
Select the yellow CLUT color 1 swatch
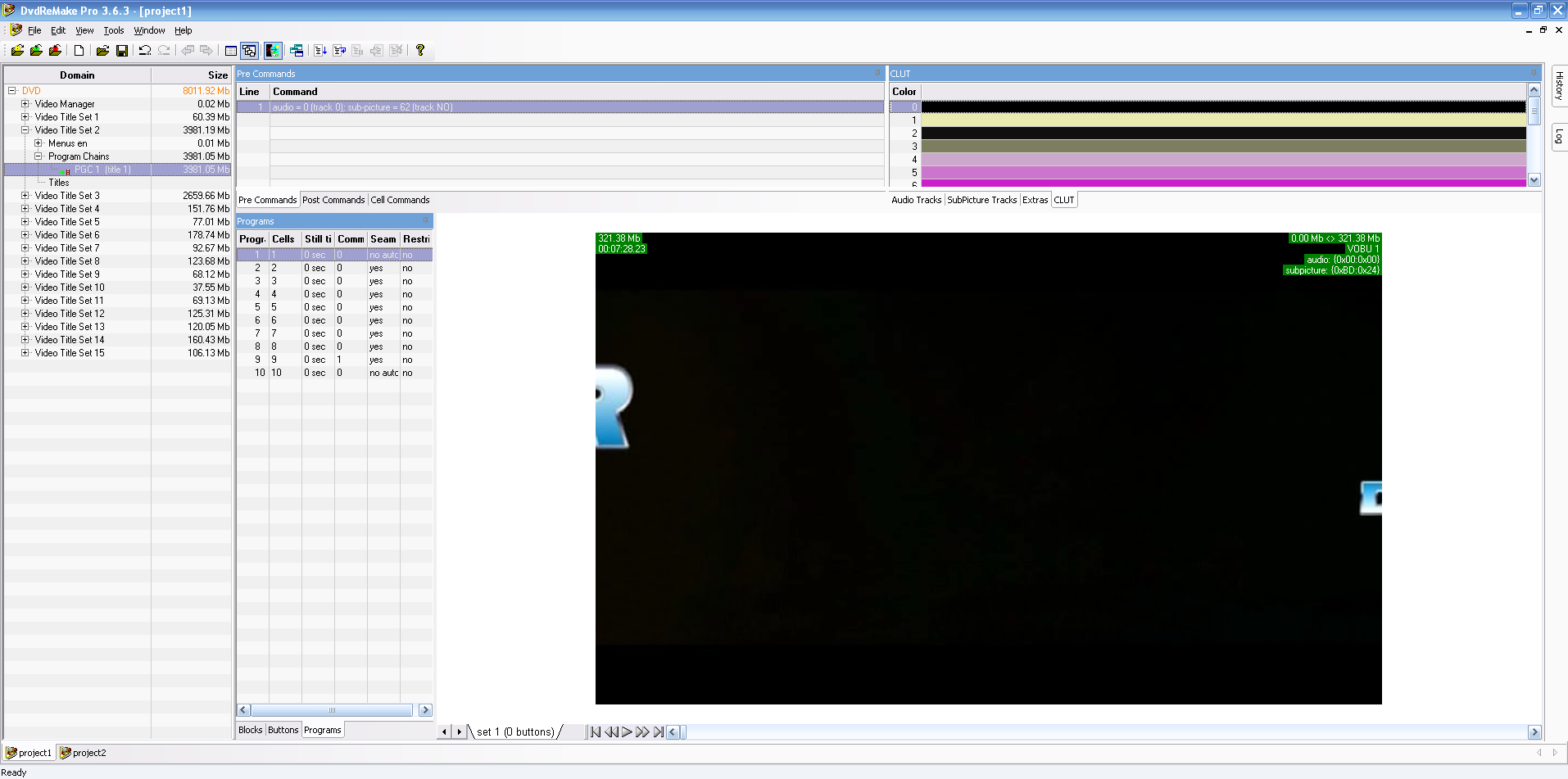[1222, 120]
